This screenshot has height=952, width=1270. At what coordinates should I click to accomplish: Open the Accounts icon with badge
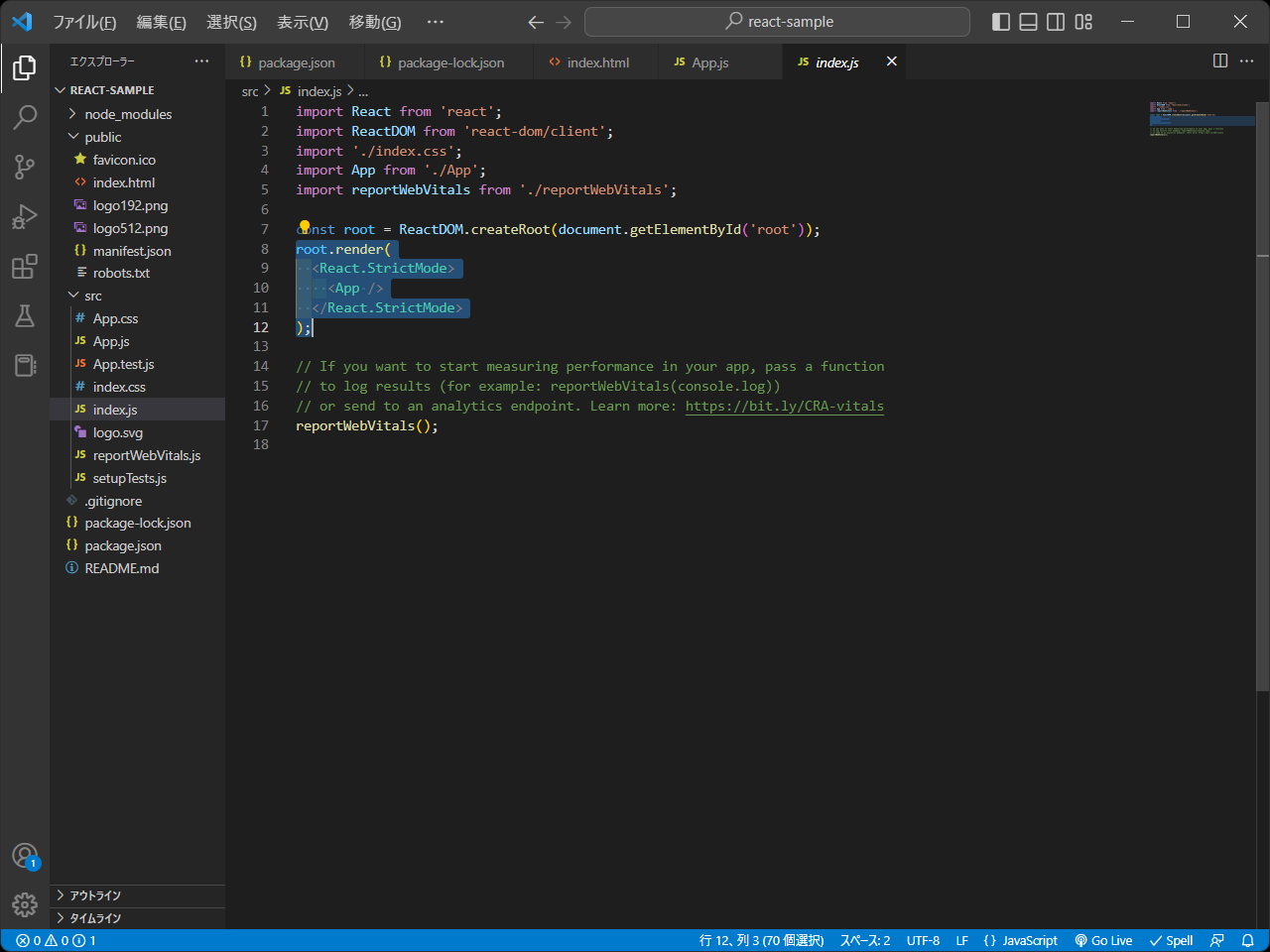coord(25,856)
